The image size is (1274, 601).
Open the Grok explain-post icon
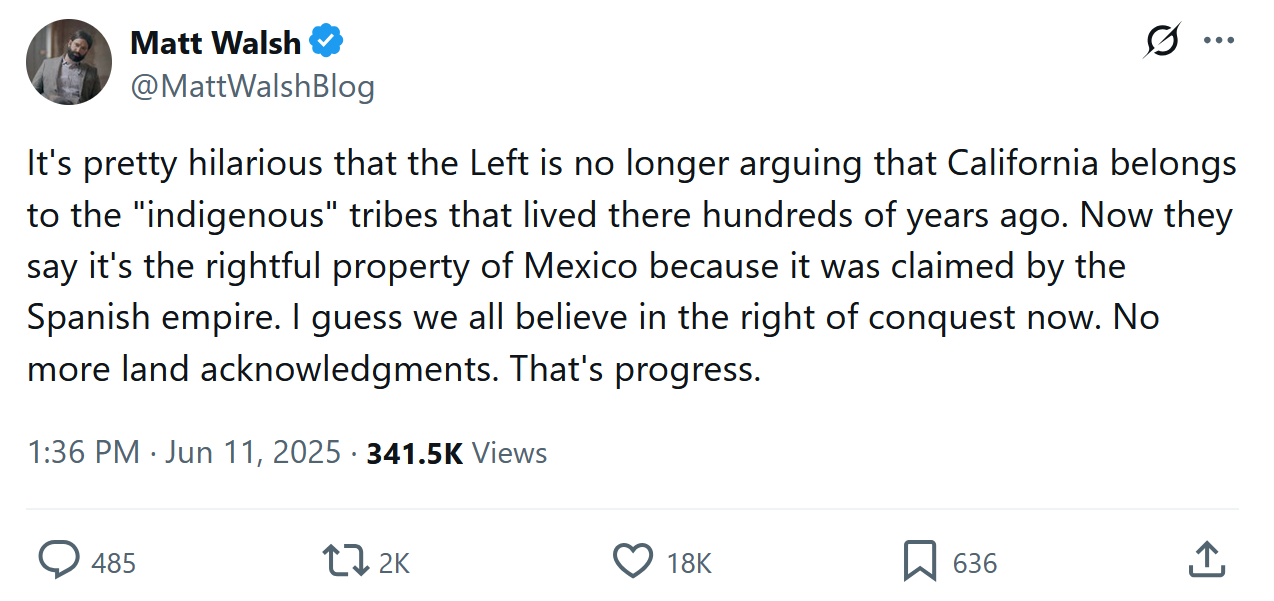click(x=1161, y=41)
